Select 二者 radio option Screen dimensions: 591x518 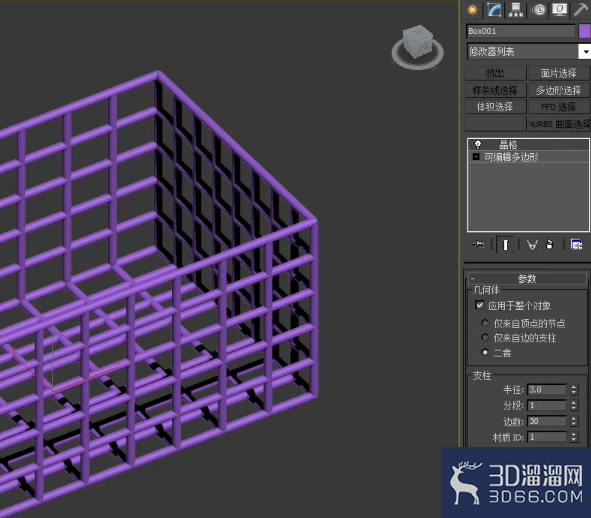click(485, 352)
